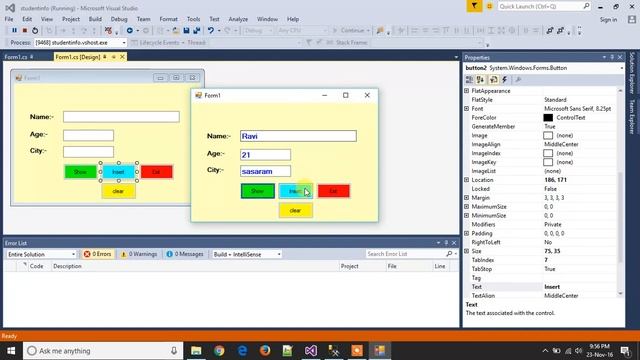This screenshot has width=640, height=360.
Task: Pause debugging with the Break All icon
Action: point(14,30)
